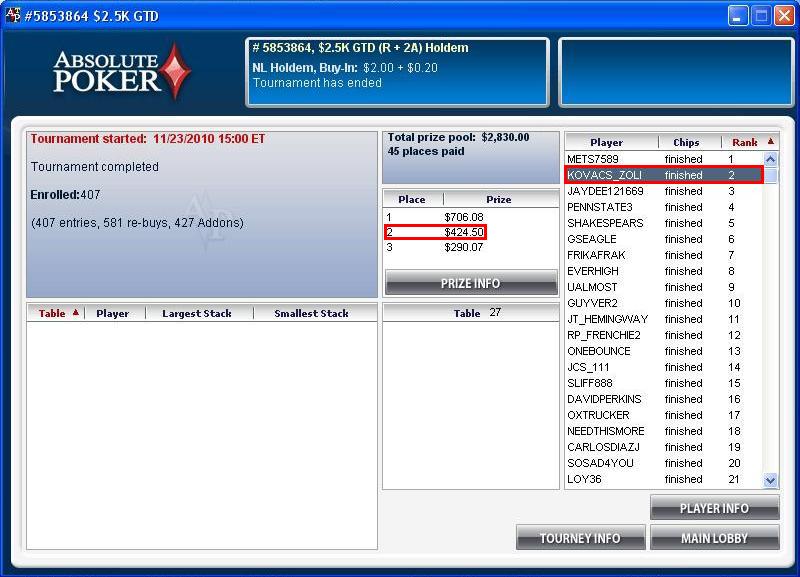Viewport: 800px width, 577px height.
Task: Minimize the tournament window
Action: tap(737, 16)
